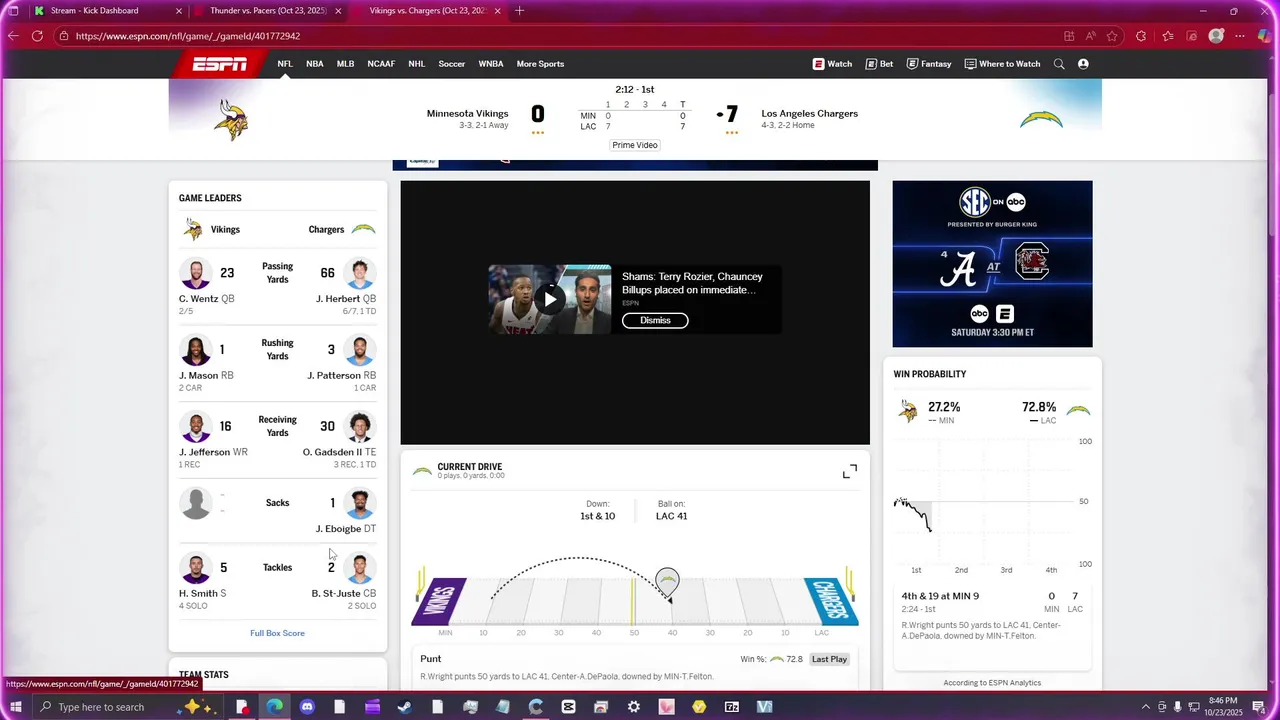Image resolution: width=1280 pixels, height=720 pixels.
Task: Open browser Extensions puzzle icon
Action: point(1141,36)
